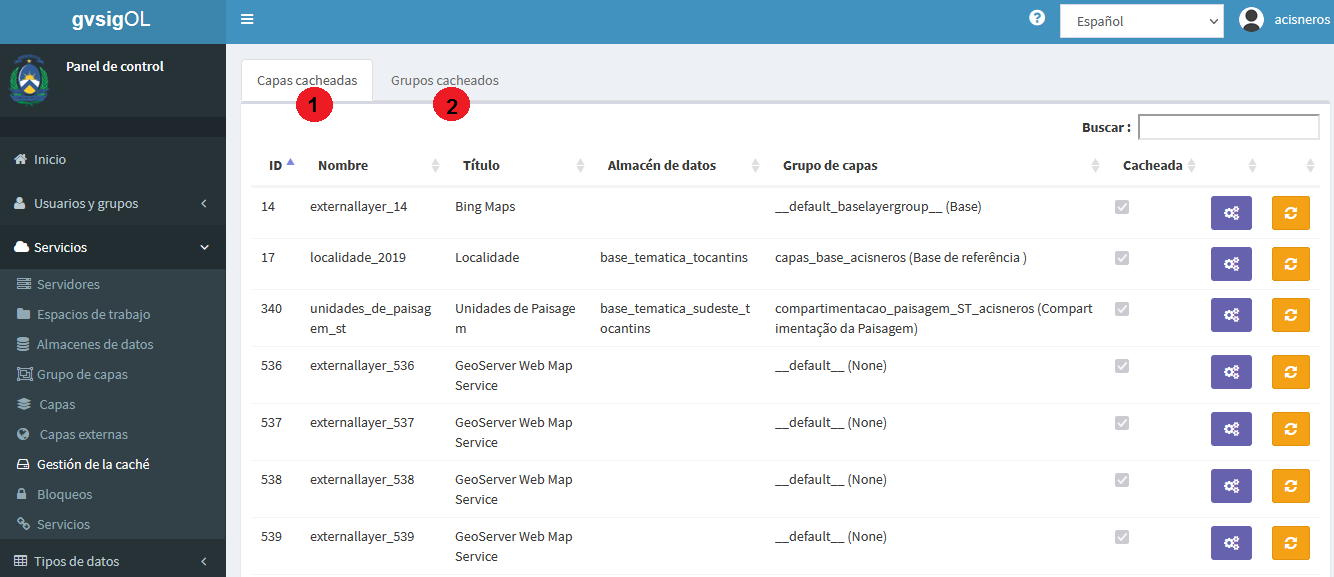Open the Español language dropdown
Viewport: 1334px width, 577px height.
1142,21
